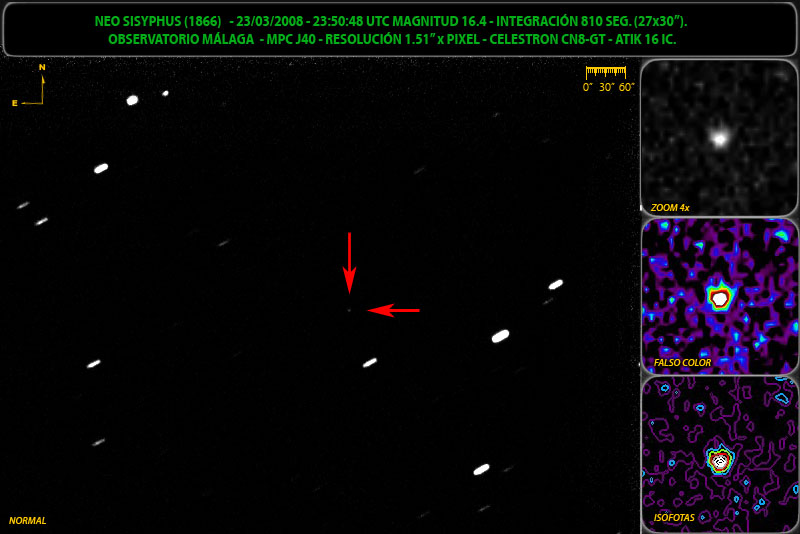Open the FALSO COLOR inset image
Image resolution: width=800 pixels, height=534 pixels.
click(719, 296)
